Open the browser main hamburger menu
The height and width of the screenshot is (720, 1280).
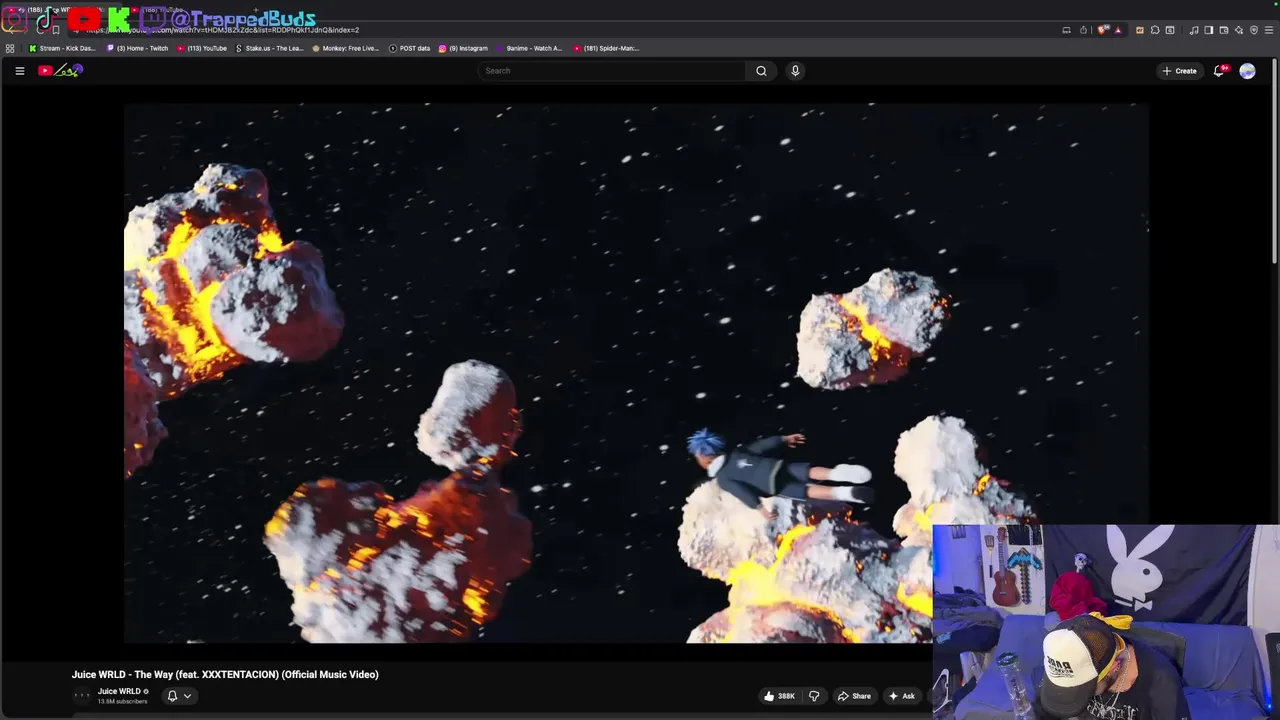(1269, 30)
